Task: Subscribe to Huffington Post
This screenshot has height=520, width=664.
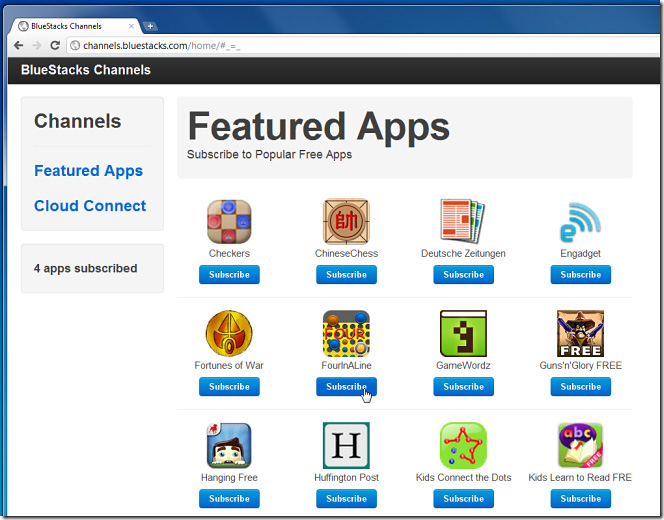Action: click(x=346, y=498)
